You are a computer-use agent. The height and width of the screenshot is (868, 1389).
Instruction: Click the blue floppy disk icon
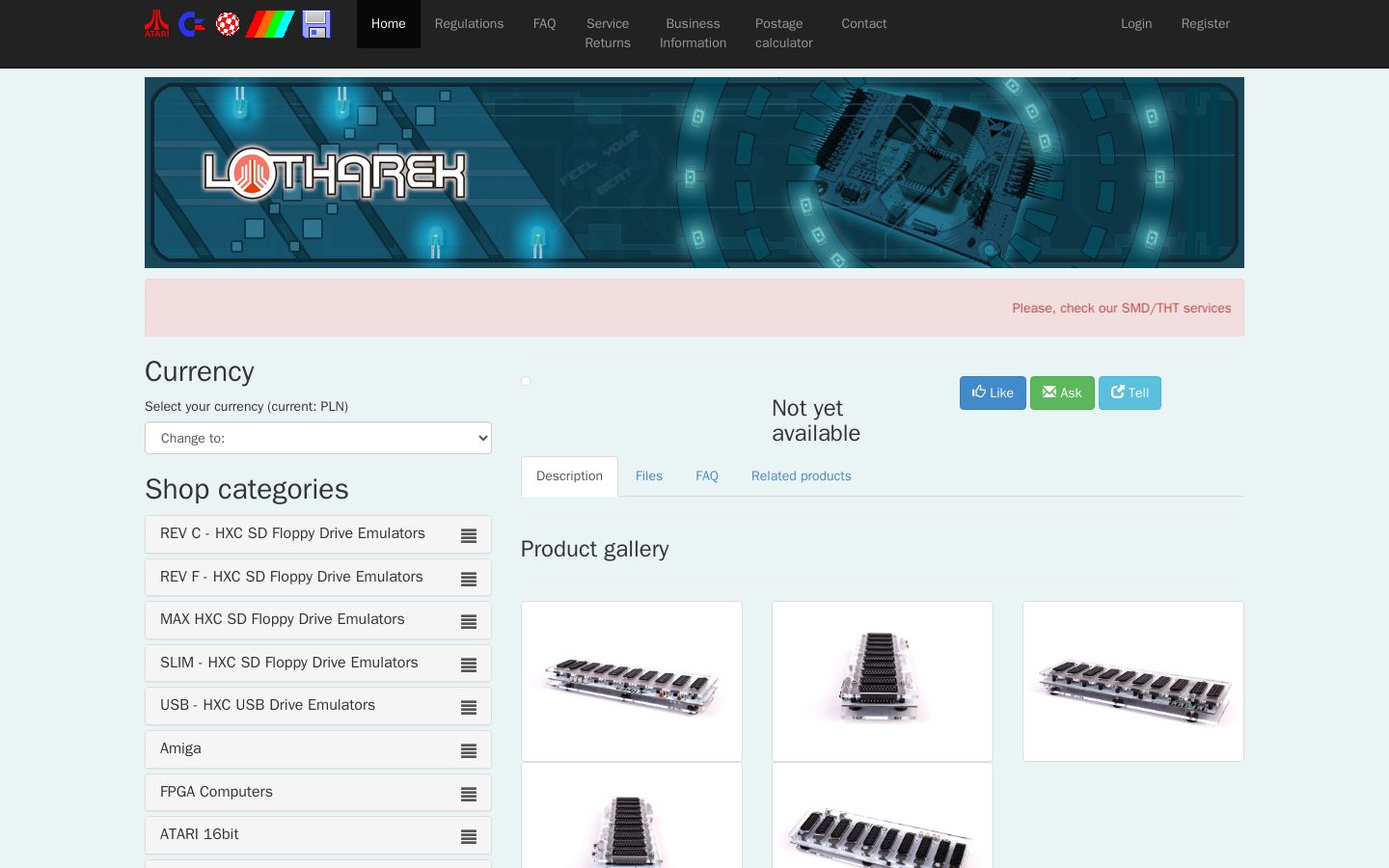pyautogui.click(x=316, y=23)
